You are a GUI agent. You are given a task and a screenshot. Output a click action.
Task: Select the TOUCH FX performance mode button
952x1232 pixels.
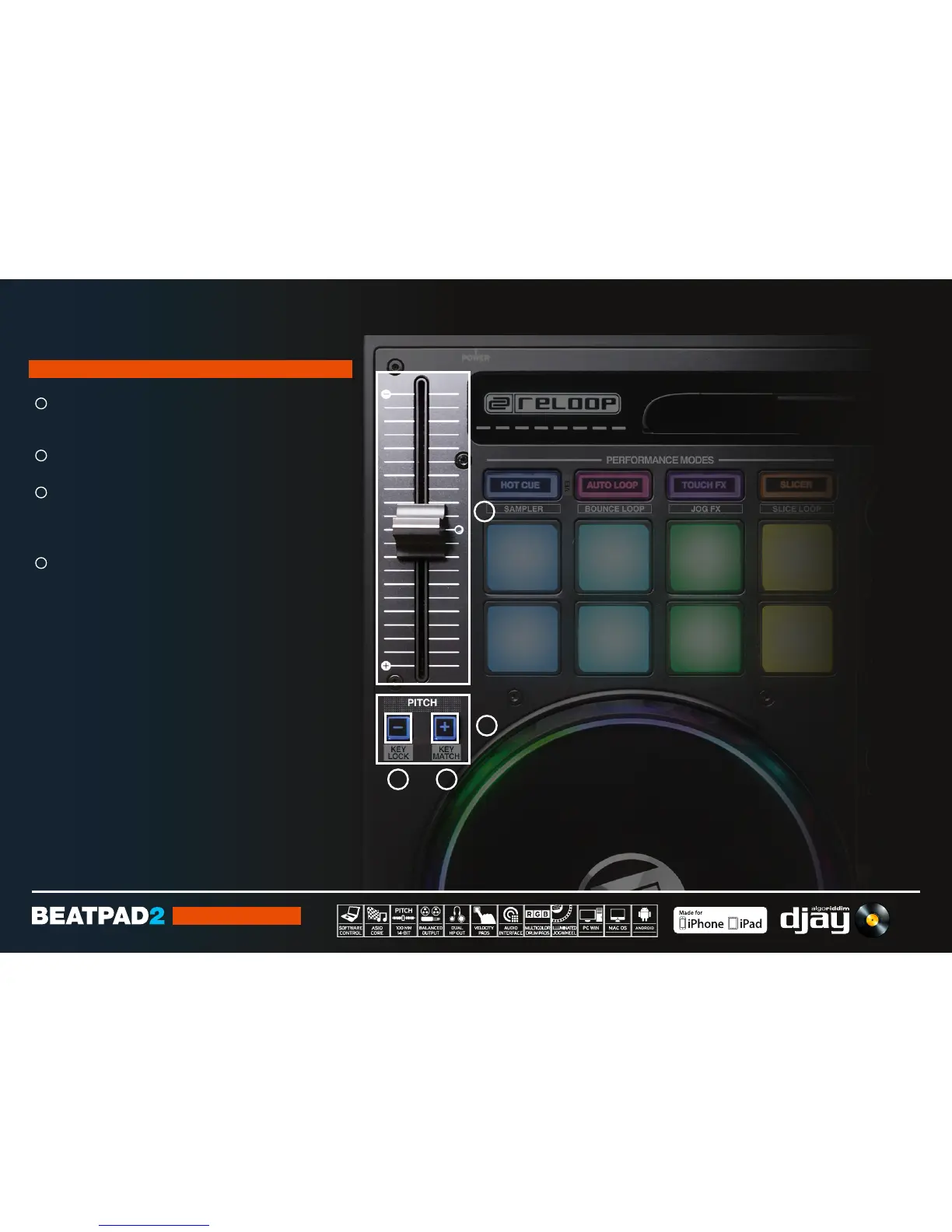[705, 485]
